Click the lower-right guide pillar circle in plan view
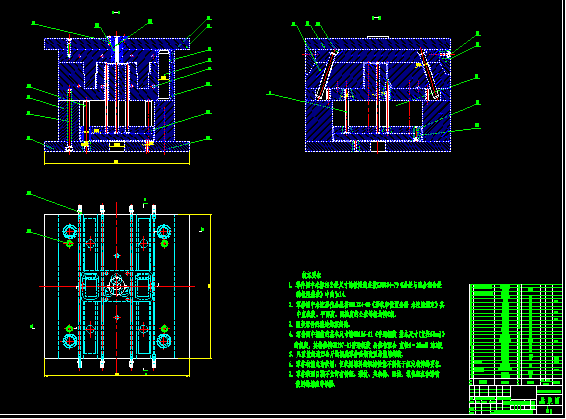 pyautogui.click(x=164, y=341)
